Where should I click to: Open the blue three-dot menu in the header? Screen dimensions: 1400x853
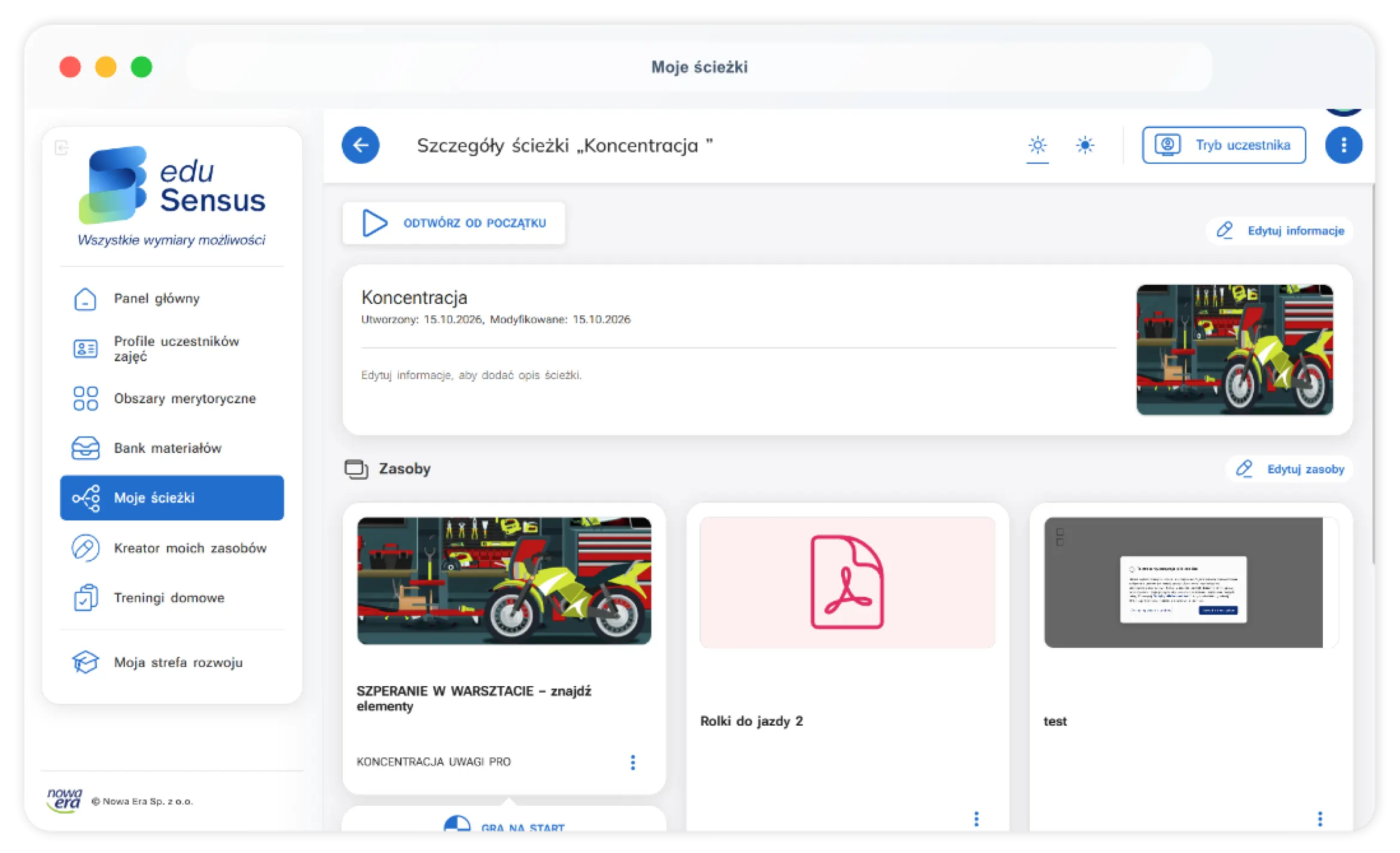[x=1343, y=145]
